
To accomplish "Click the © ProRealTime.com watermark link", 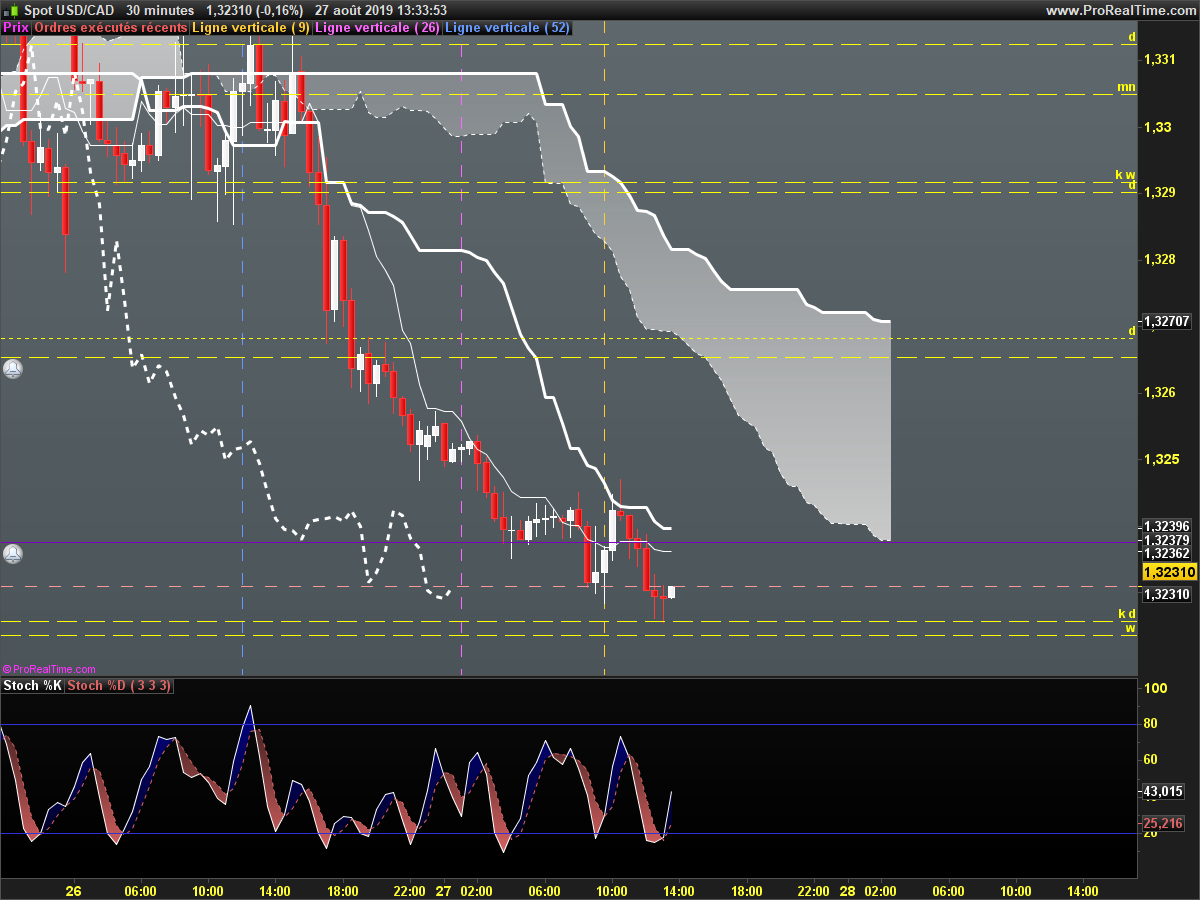I will pyautogui.click(x=50, y=669).
